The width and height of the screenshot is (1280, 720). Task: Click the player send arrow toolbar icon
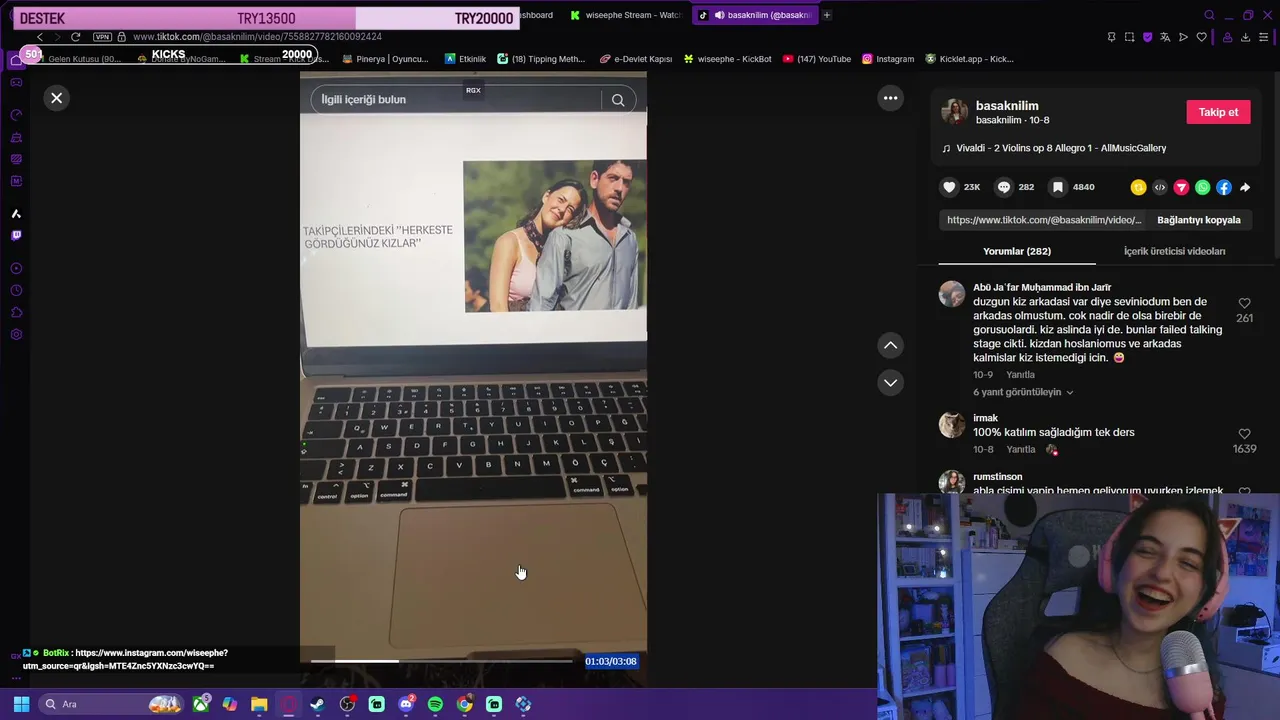[1183, 37]
